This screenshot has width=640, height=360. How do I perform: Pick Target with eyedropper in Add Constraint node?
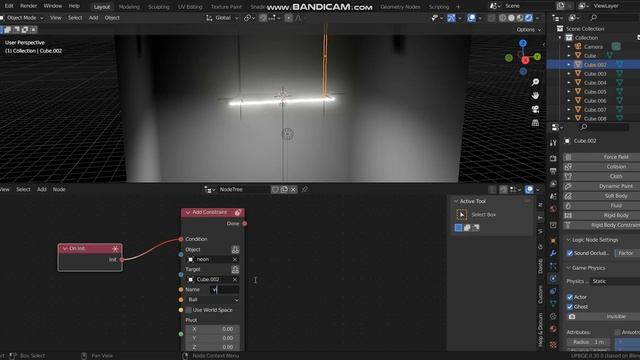[235, 269]
